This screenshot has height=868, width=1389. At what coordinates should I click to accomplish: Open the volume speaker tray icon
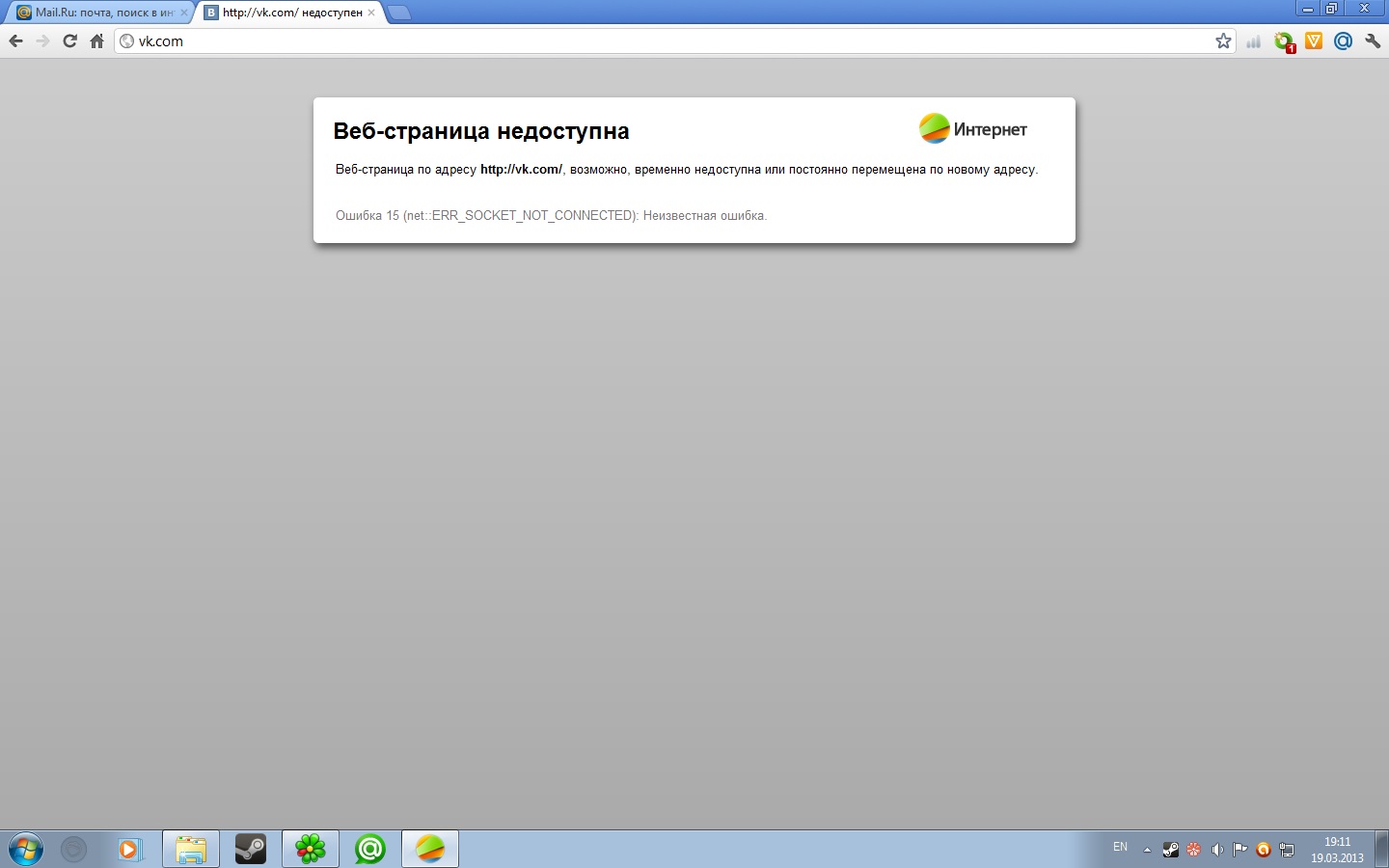[1217, 850]
